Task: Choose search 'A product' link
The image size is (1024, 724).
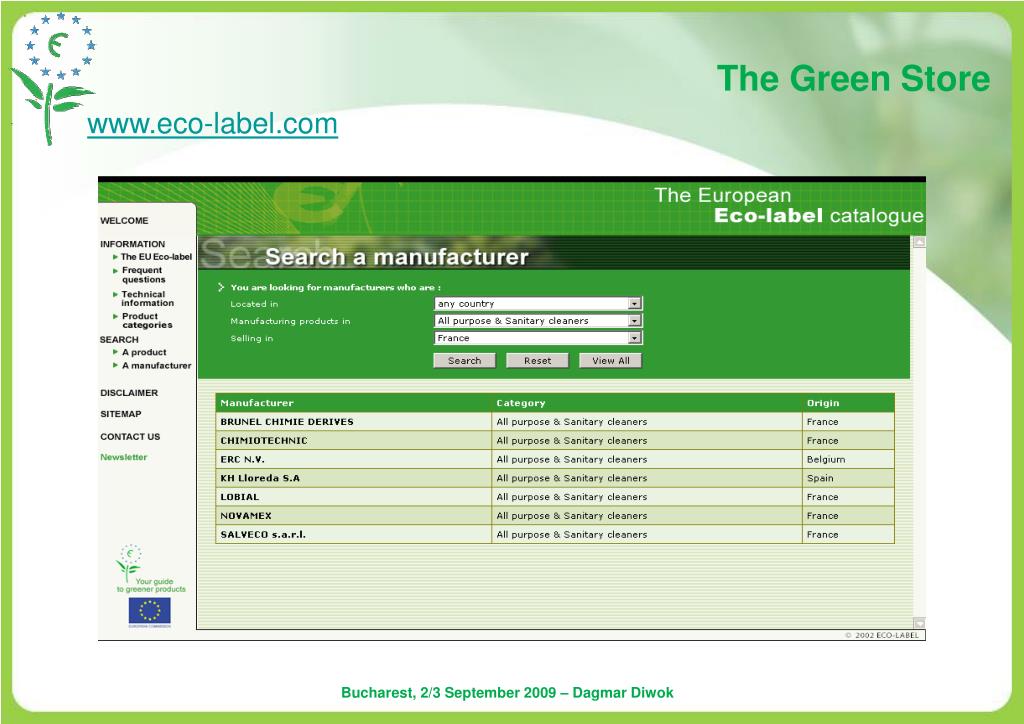Action: [144, 352]
